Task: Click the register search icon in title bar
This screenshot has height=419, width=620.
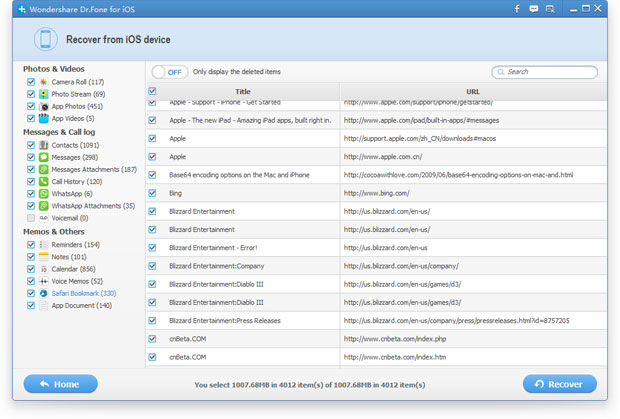Action: 550,9
